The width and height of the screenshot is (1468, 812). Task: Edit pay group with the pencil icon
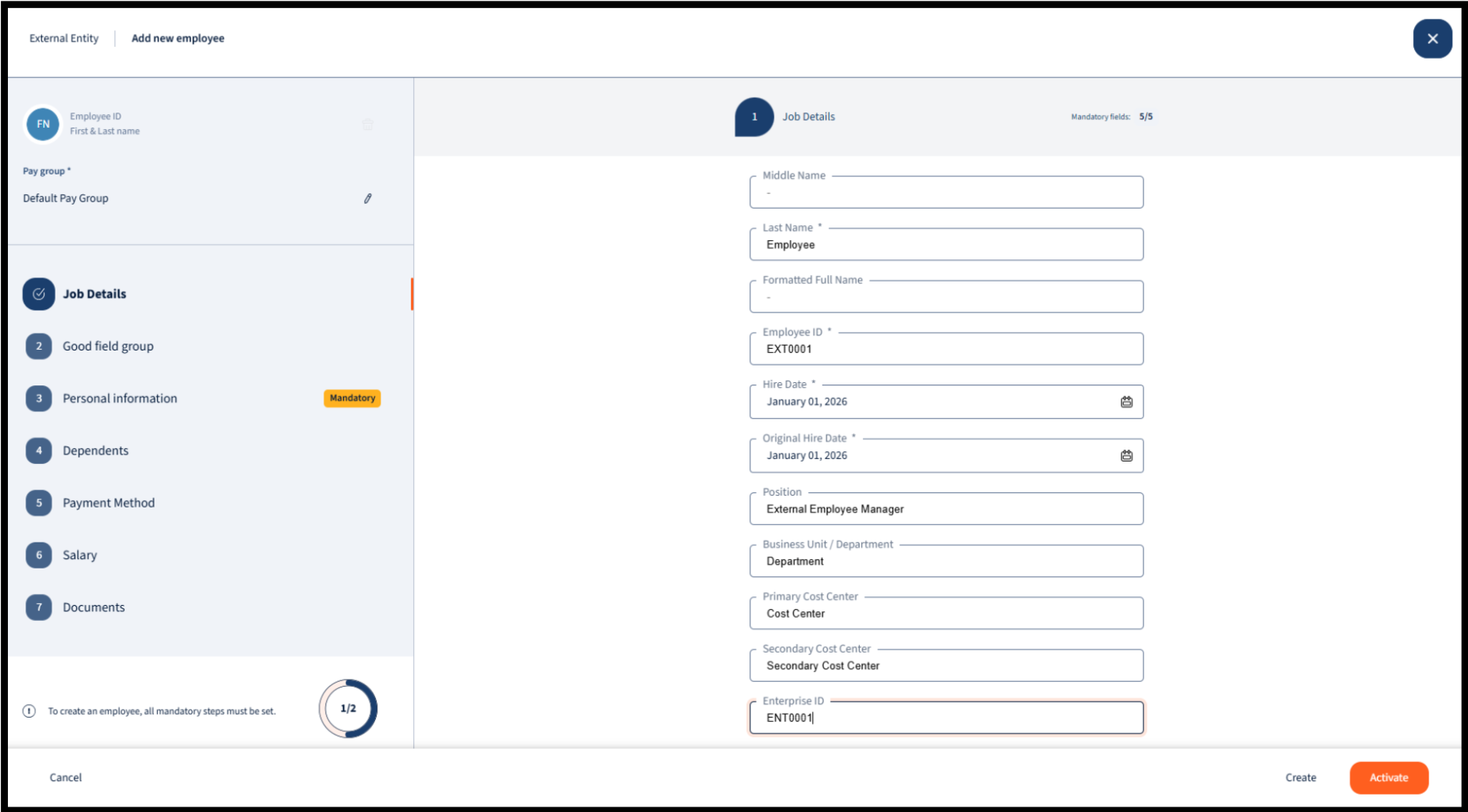click(x=368, y=198)
